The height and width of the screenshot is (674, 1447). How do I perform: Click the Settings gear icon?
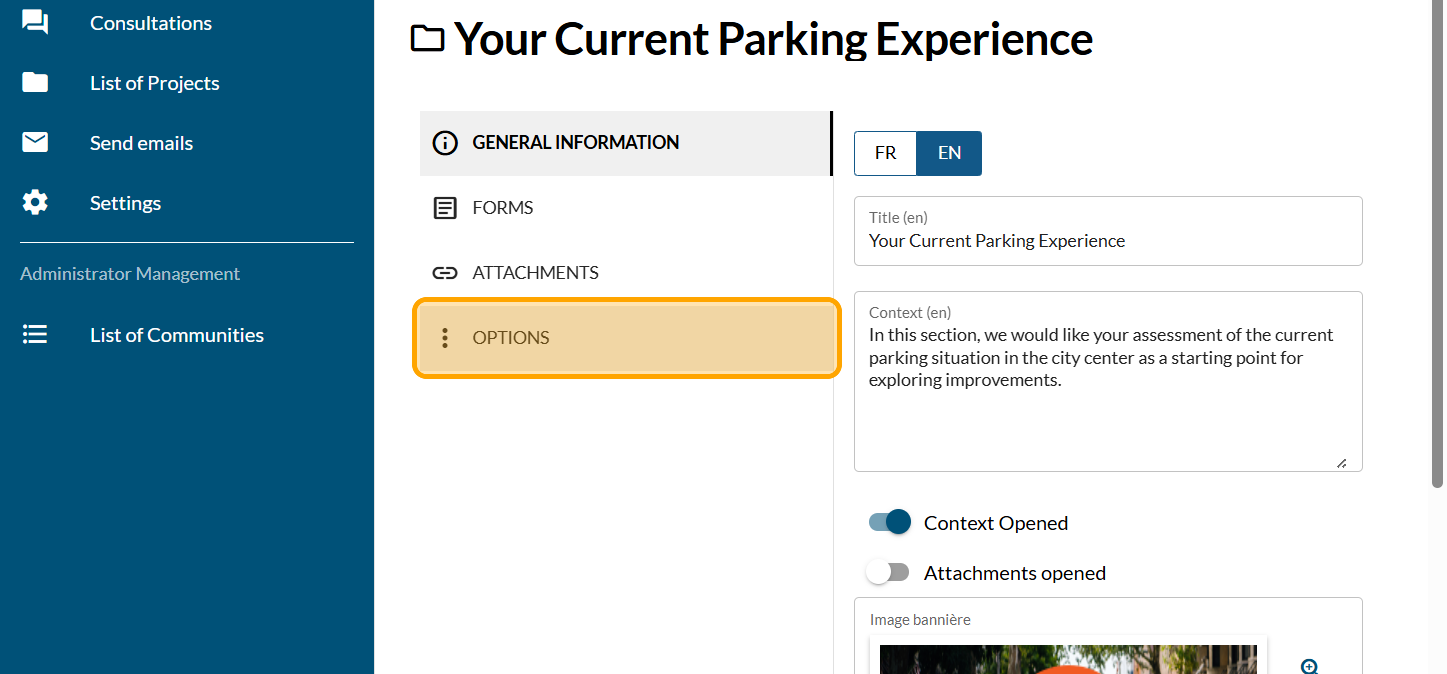pos(35,203)
